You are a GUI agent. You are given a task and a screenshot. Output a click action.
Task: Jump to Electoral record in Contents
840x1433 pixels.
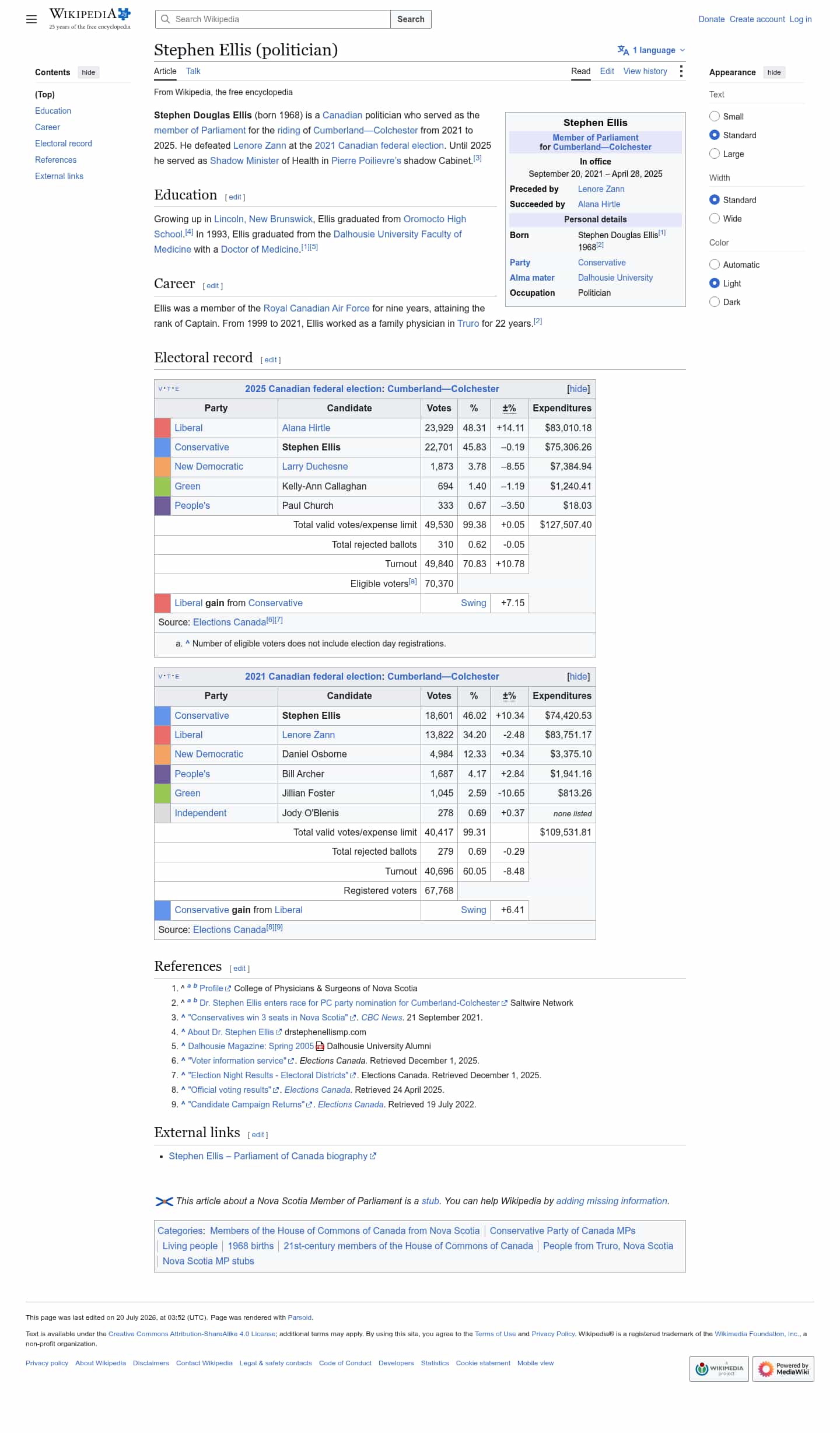tap(64, 144)
